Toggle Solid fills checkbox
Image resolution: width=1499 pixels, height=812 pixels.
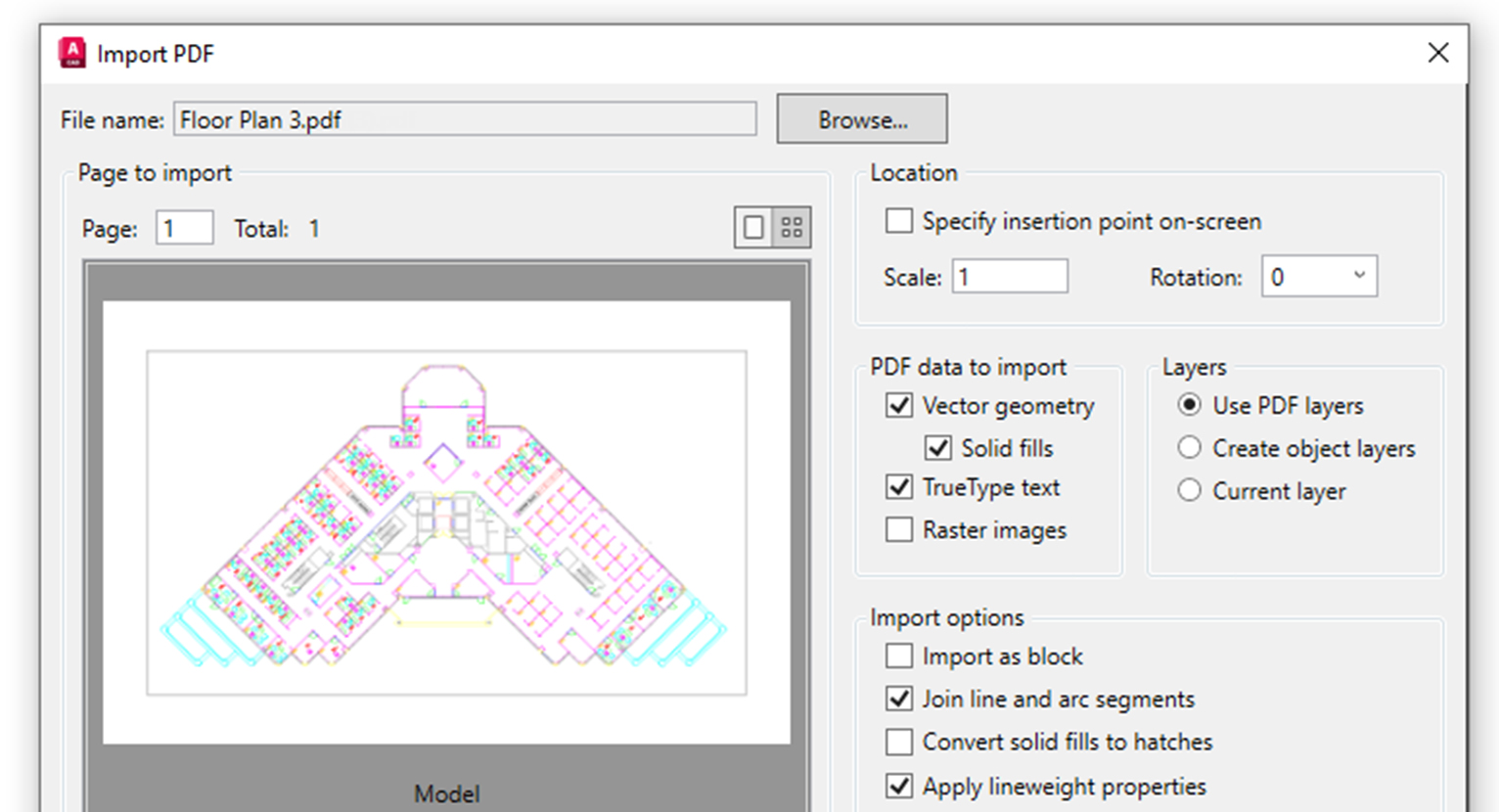click(937, 448)
